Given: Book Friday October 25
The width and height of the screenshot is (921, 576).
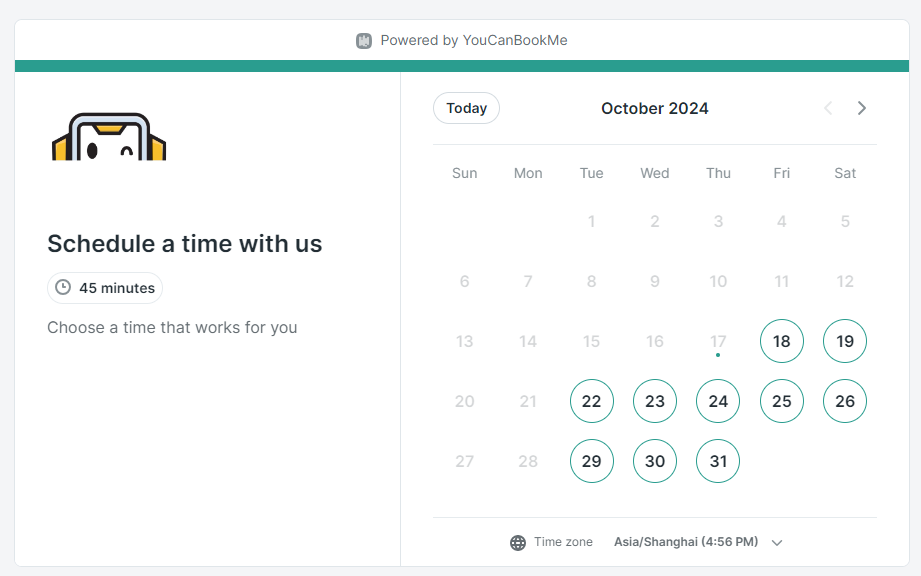Looking at the screenshot, I should click(x=782, y=401).
